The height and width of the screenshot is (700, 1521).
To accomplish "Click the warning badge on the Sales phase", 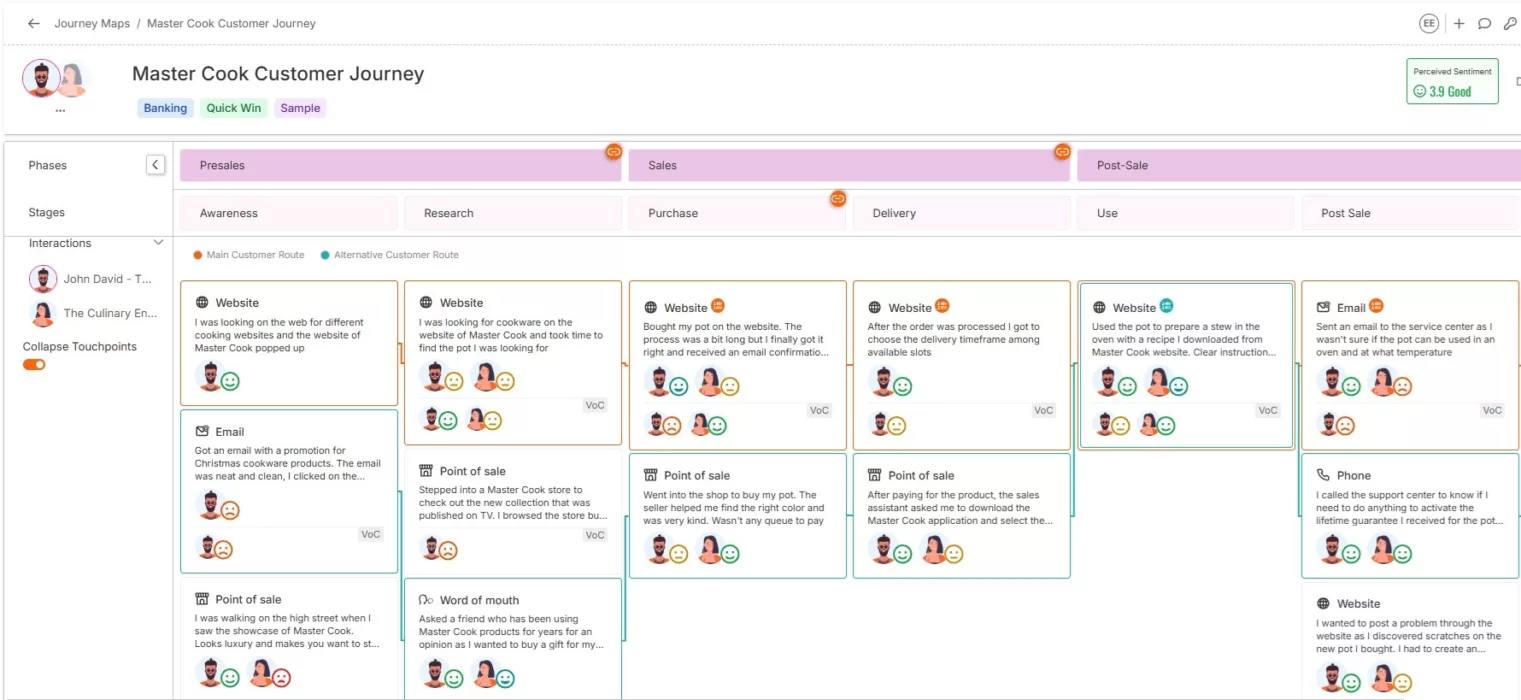I will [x=1062, y=152].
